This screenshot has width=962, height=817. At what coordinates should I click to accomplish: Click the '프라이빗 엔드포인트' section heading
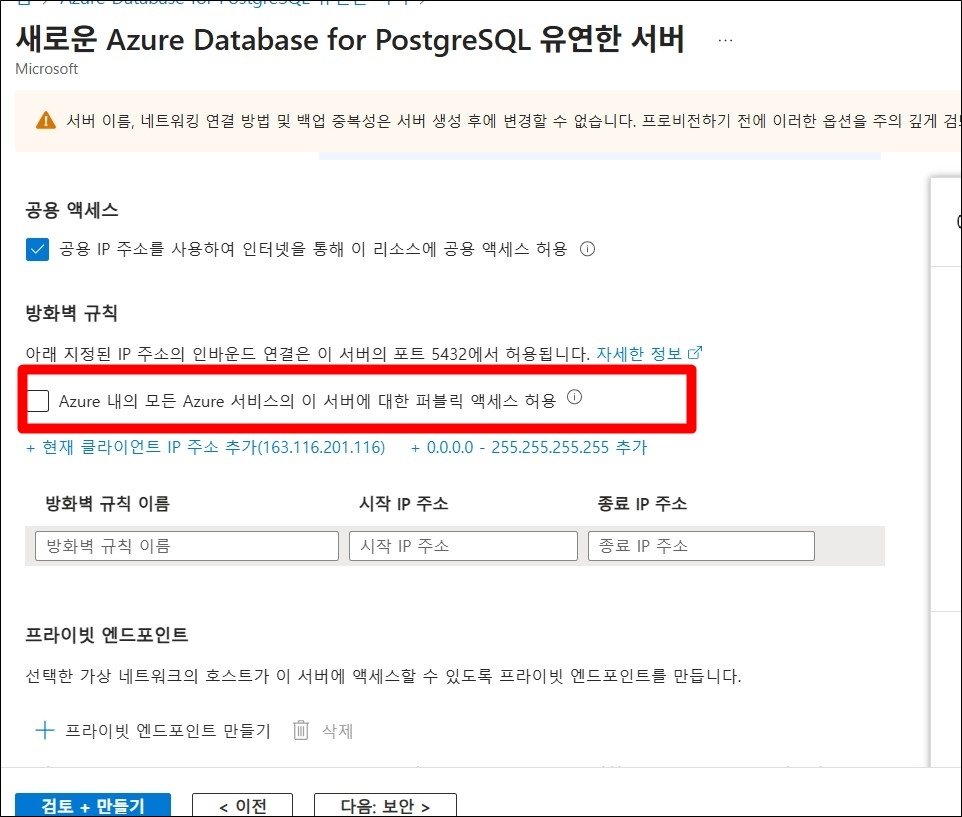pyautogui.click(x=107, y=634)
